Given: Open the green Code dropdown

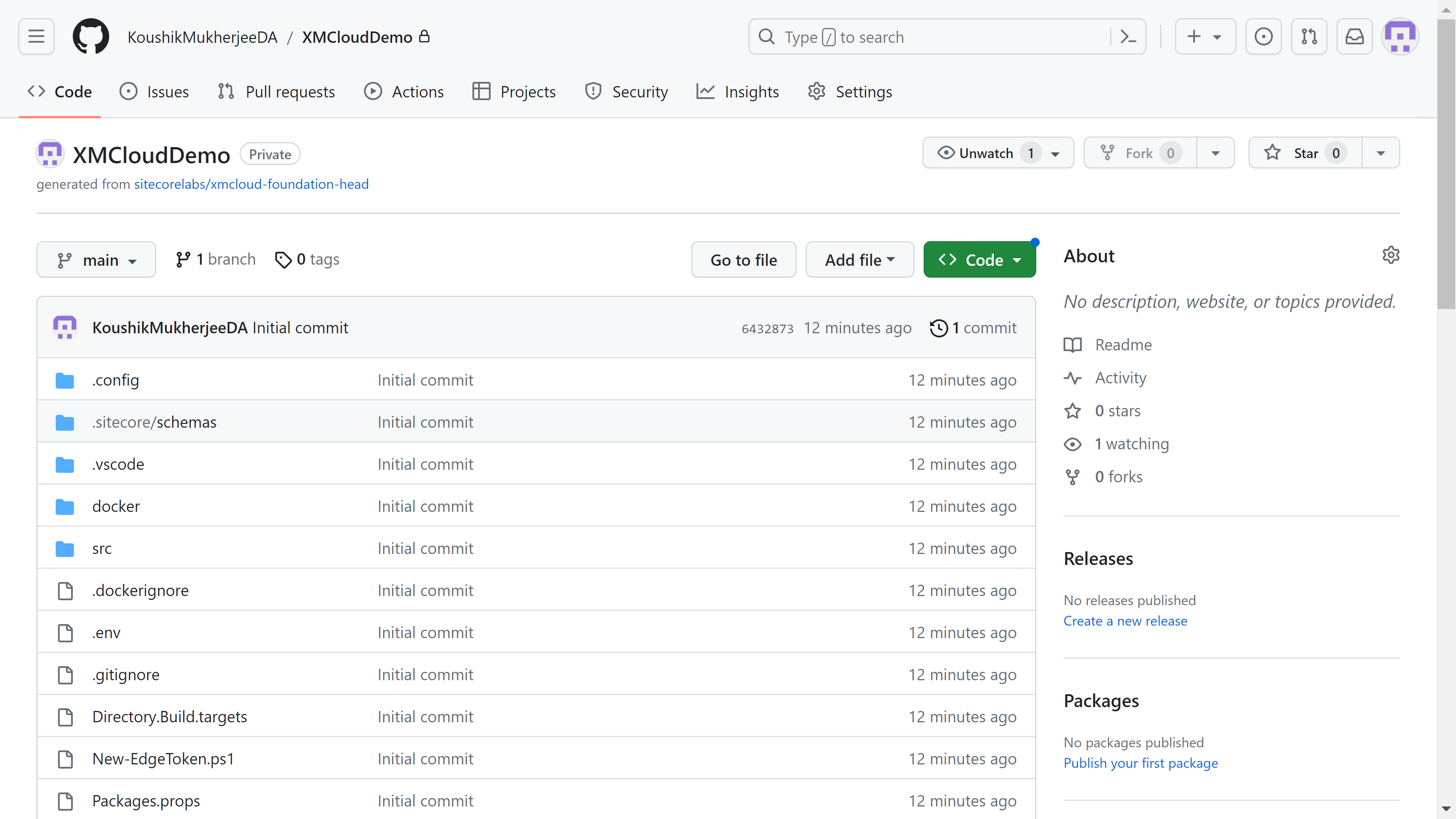Looking at the screenshot, I should click(x=979, y=260).
